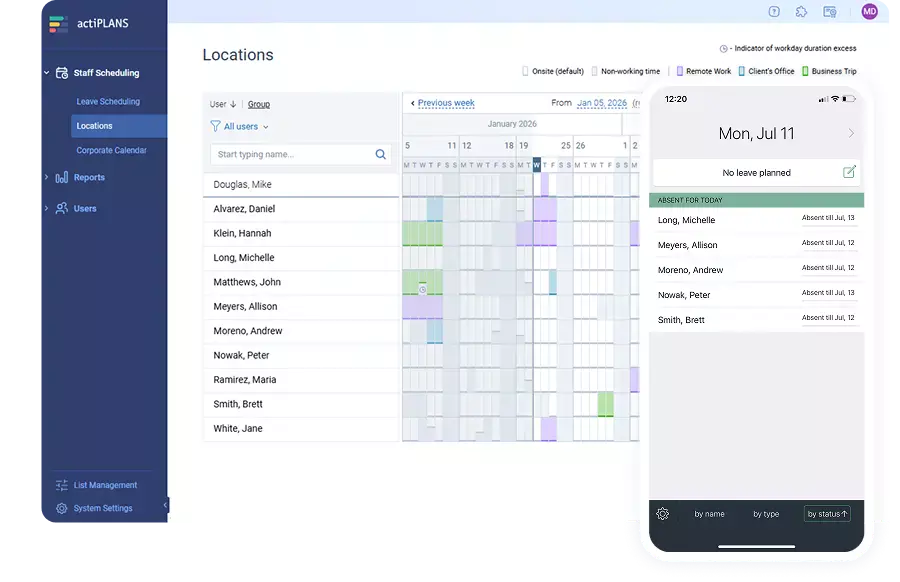The image size is (900, 582).
Task: Expand the Reports sidebar section
Action: coord(47,178)
